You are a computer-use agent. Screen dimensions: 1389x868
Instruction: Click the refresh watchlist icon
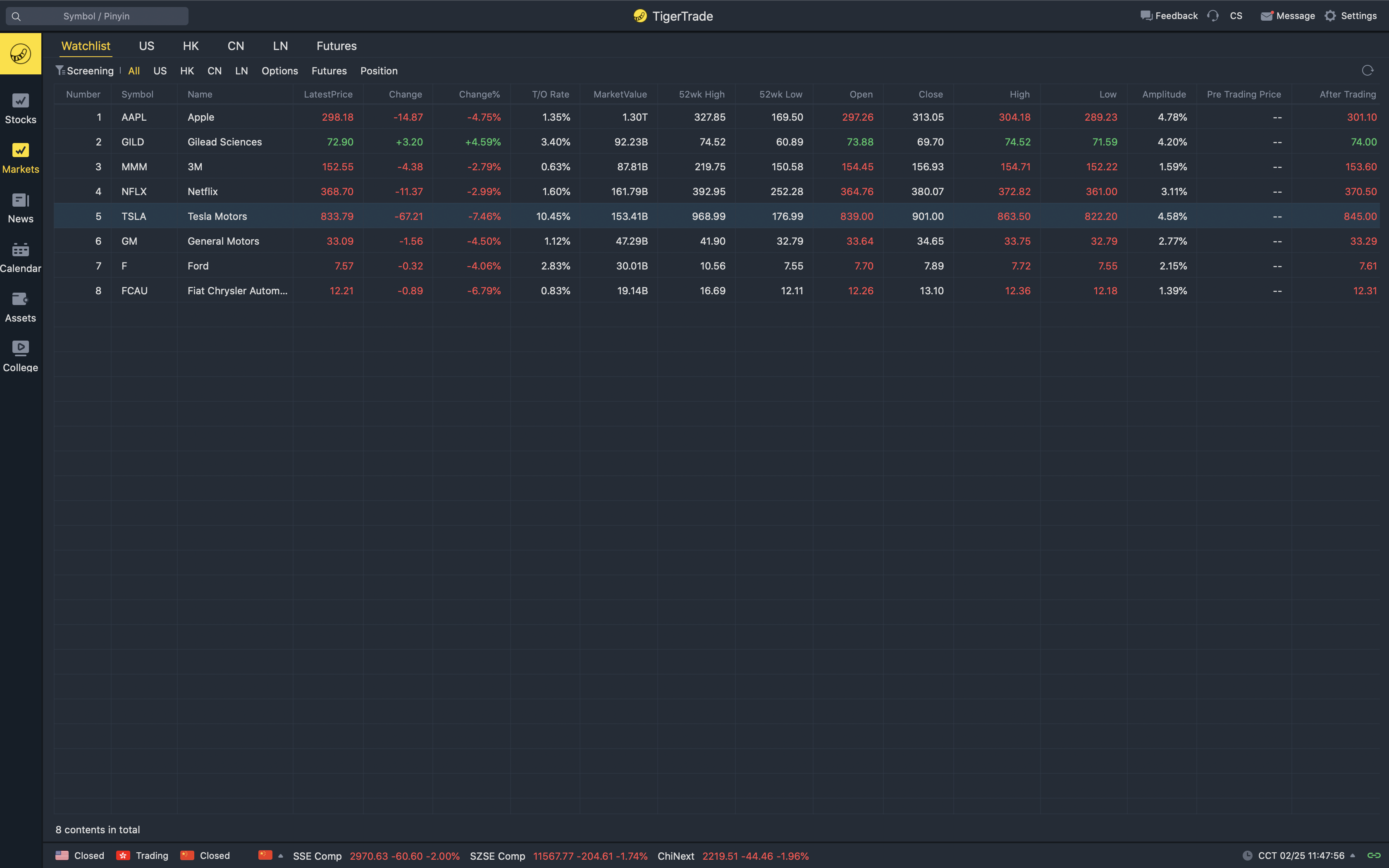[x=1367, y=71]
